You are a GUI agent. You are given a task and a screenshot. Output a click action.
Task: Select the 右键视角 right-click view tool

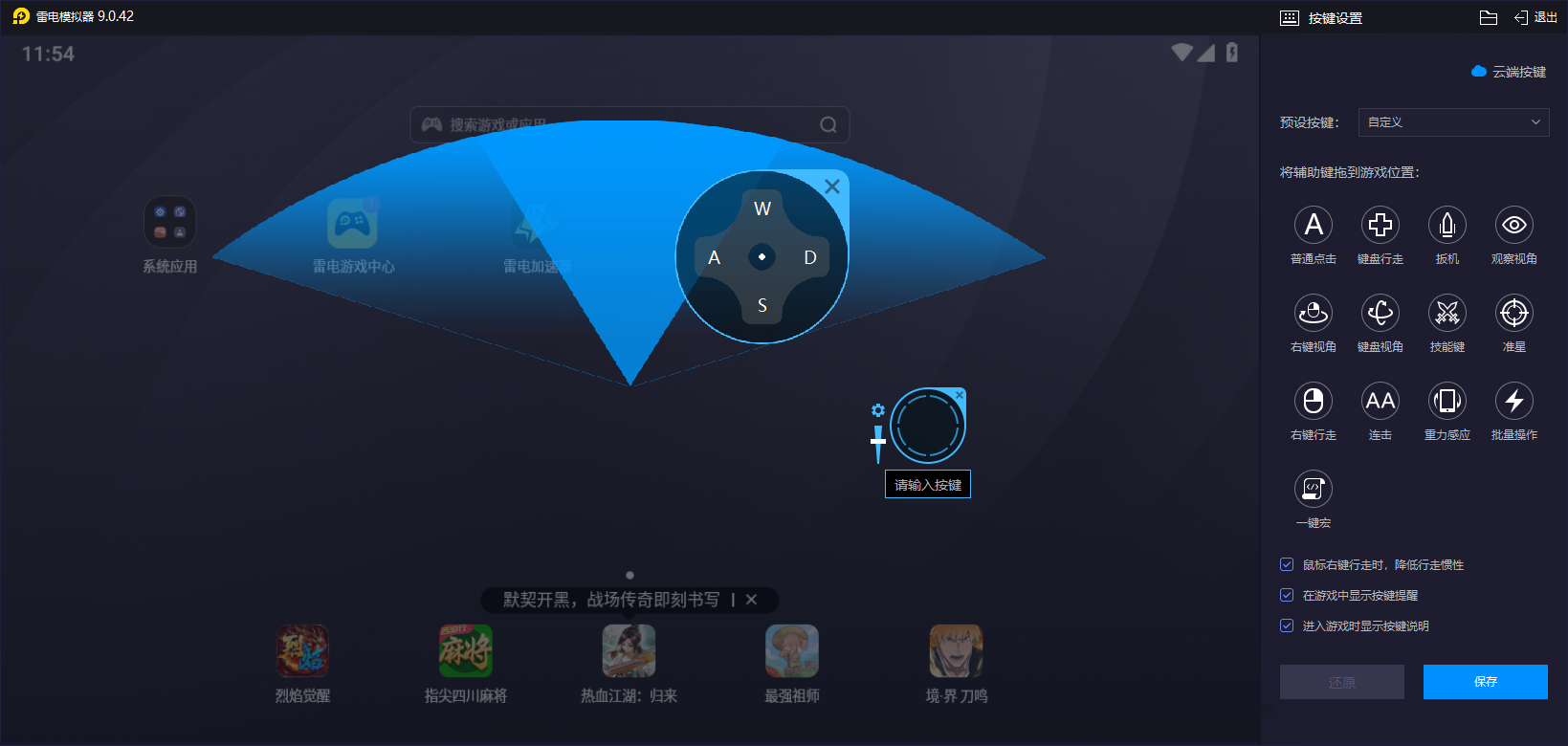click(x=1314, y=313)
